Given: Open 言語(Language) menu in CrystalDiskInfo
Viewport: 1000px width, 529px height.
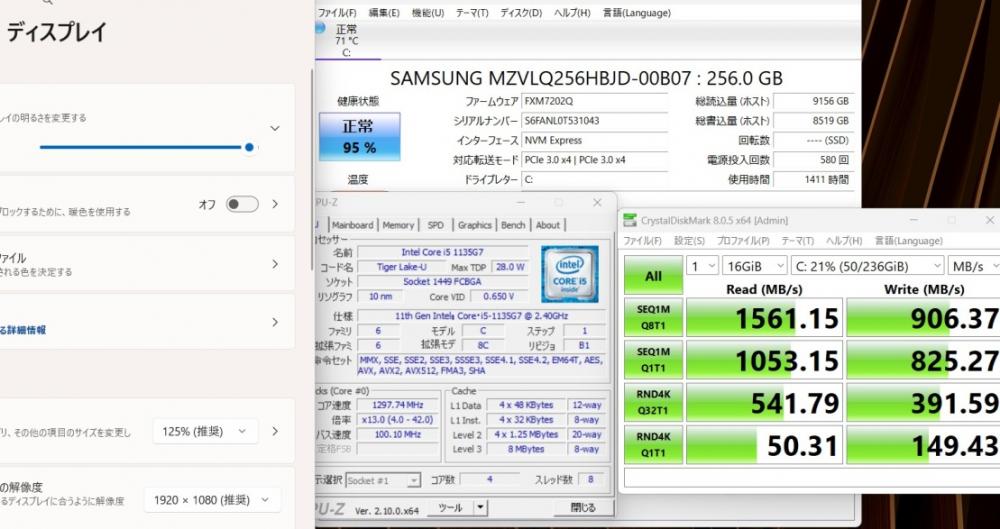Looking at the screenshot, I should (x=636, y=13).
